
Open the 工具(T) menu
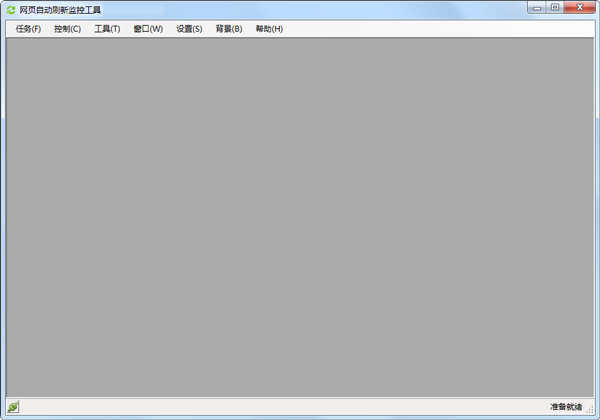[107, 29]
